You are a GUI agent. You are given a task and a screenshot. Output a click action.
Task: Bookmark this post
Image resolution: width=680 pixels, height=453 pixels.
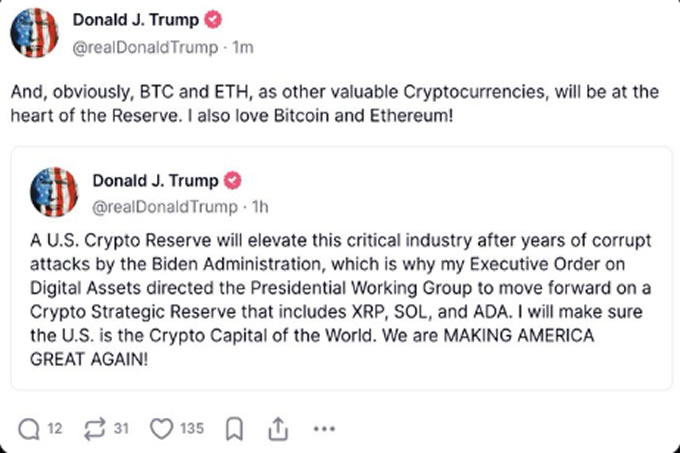click(x=234, y=429)
